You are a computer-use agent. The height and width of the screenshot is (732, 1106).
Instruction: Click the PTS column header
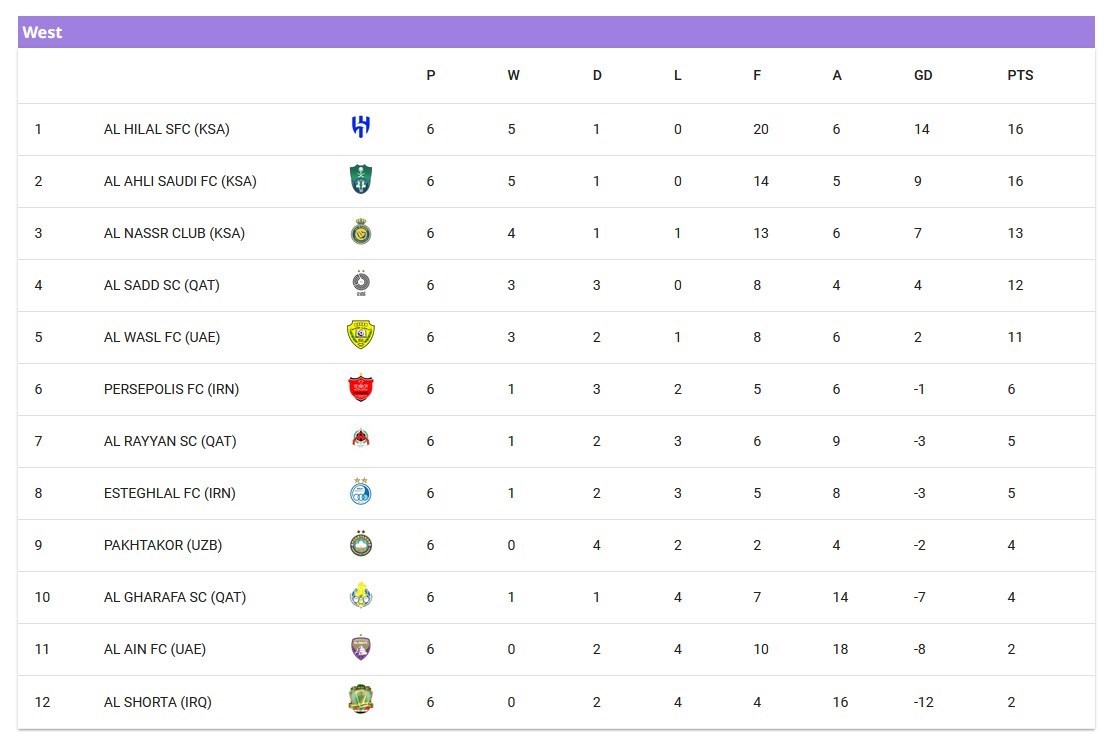coord(1020,75)
